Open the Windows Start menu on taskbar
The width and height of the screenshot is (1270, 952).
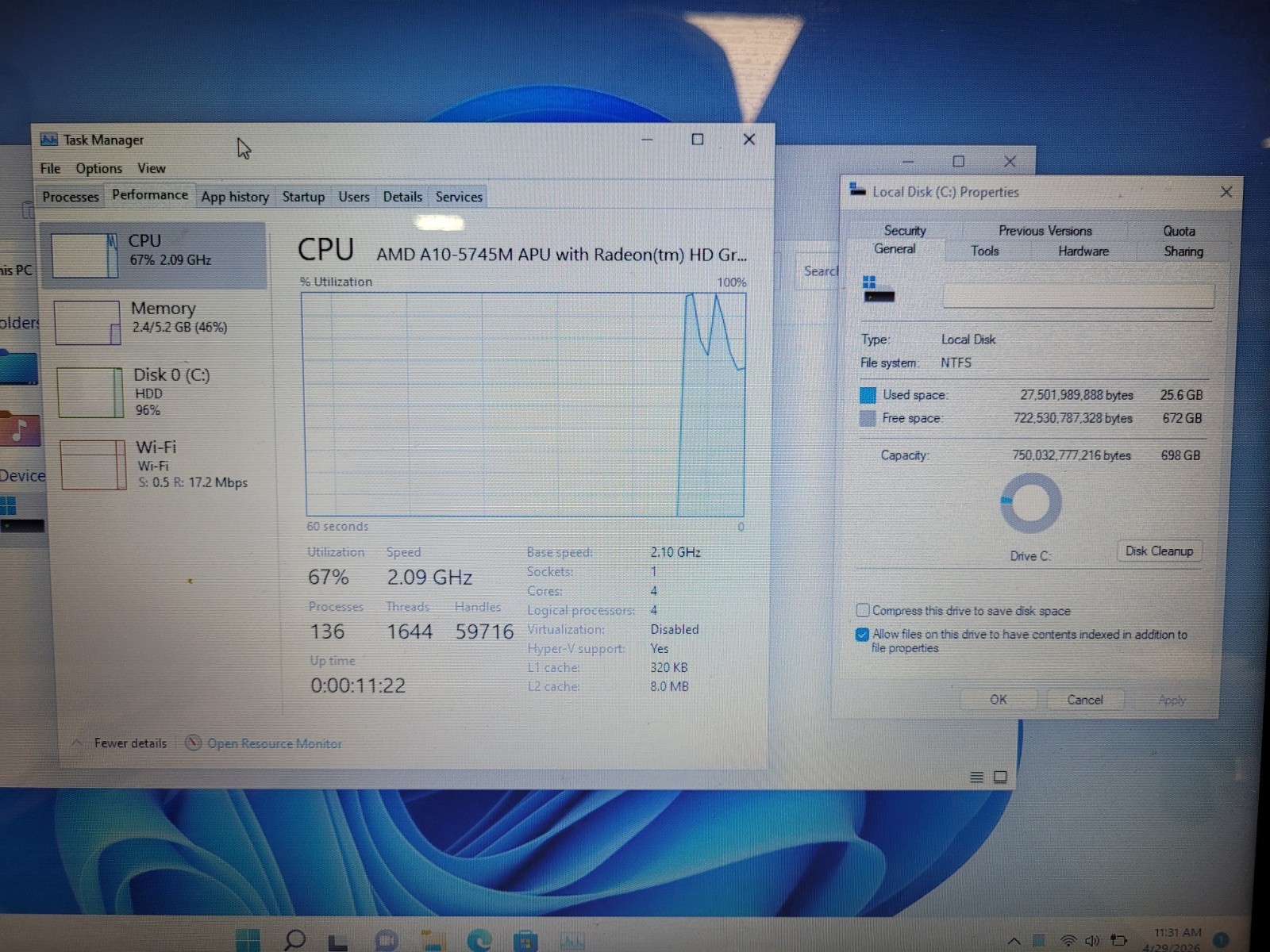click(248, 940)
